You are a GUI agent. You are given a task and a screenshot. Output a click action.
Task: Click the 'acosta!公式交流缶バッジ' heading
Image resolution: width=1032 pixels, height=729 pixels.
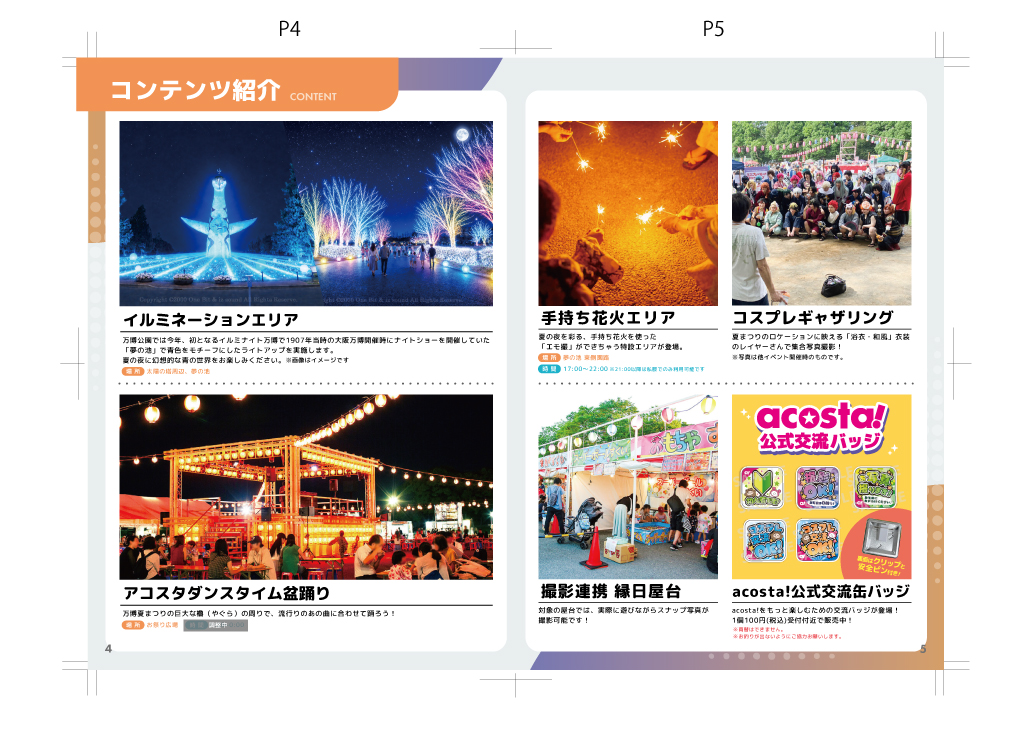(x=821, y=591)
